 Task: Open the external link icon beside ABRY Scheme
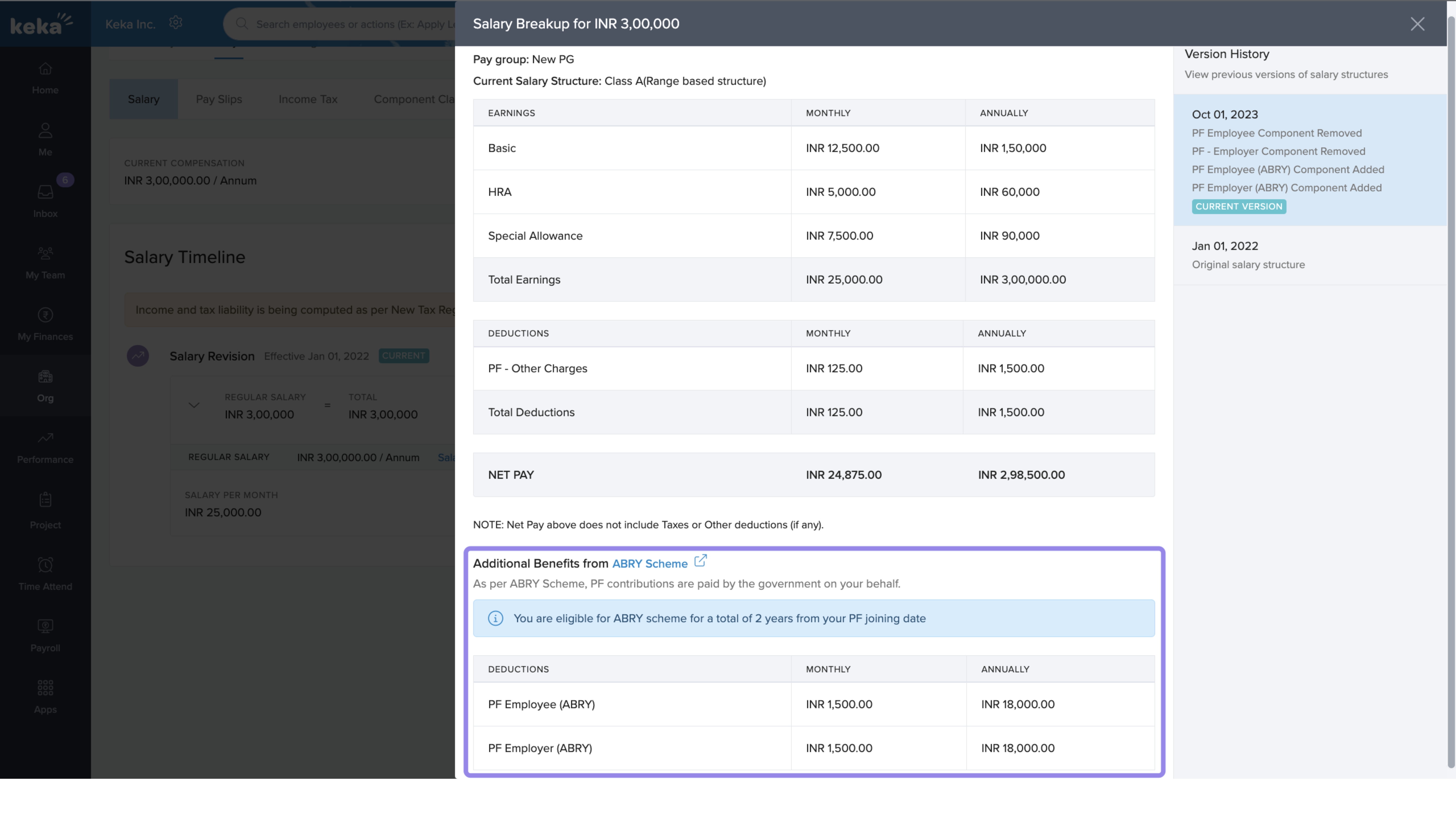pos(700,561)
